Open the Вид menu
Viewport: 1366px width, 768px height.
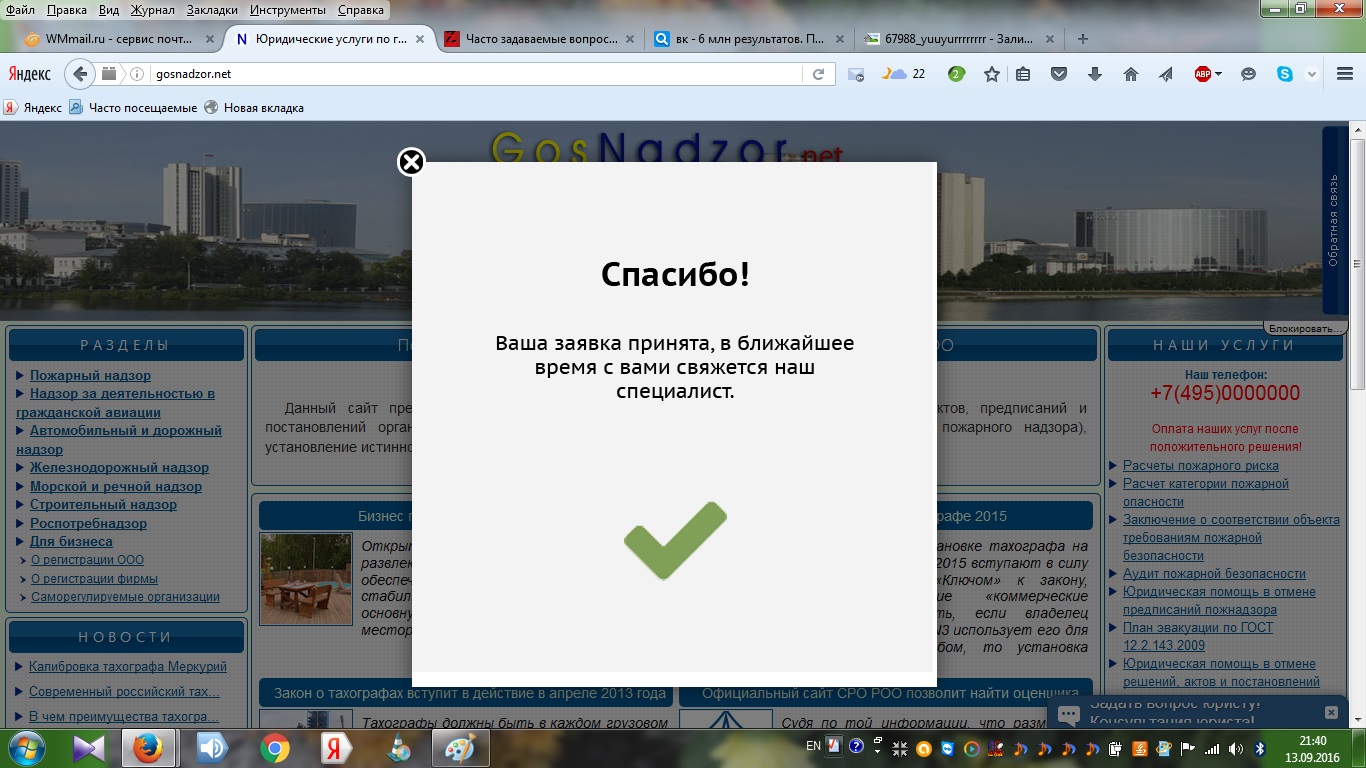(x=109, y=10)
